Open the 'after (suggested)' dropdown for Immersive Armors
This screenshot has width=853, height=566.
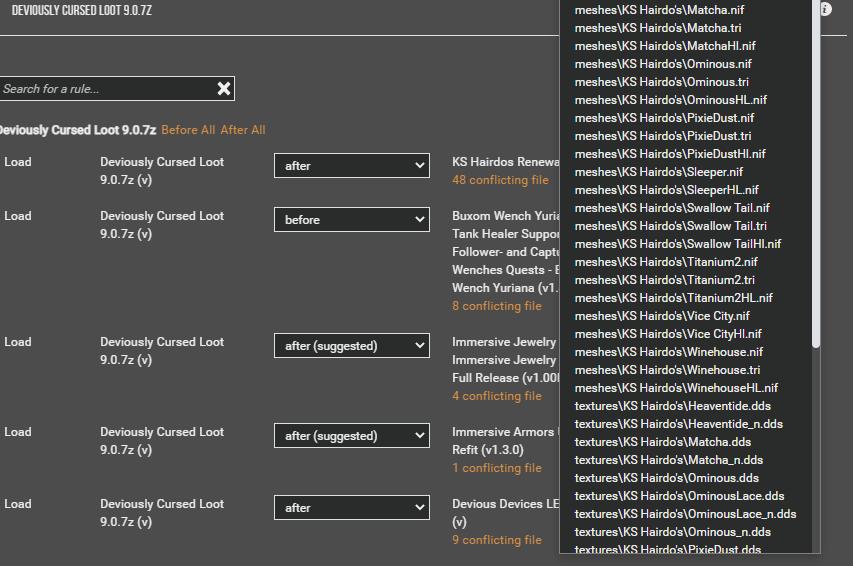(351, 435)
